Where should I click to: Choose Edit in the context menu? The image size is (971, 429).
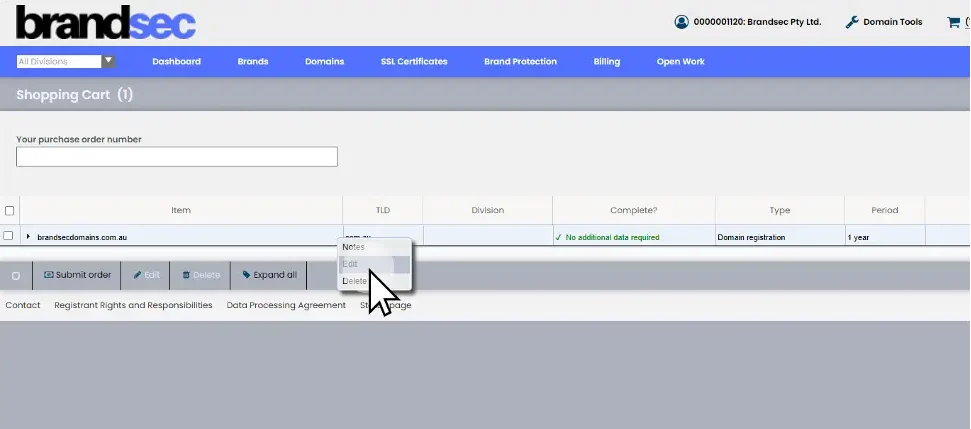click(x=374, y=264)
